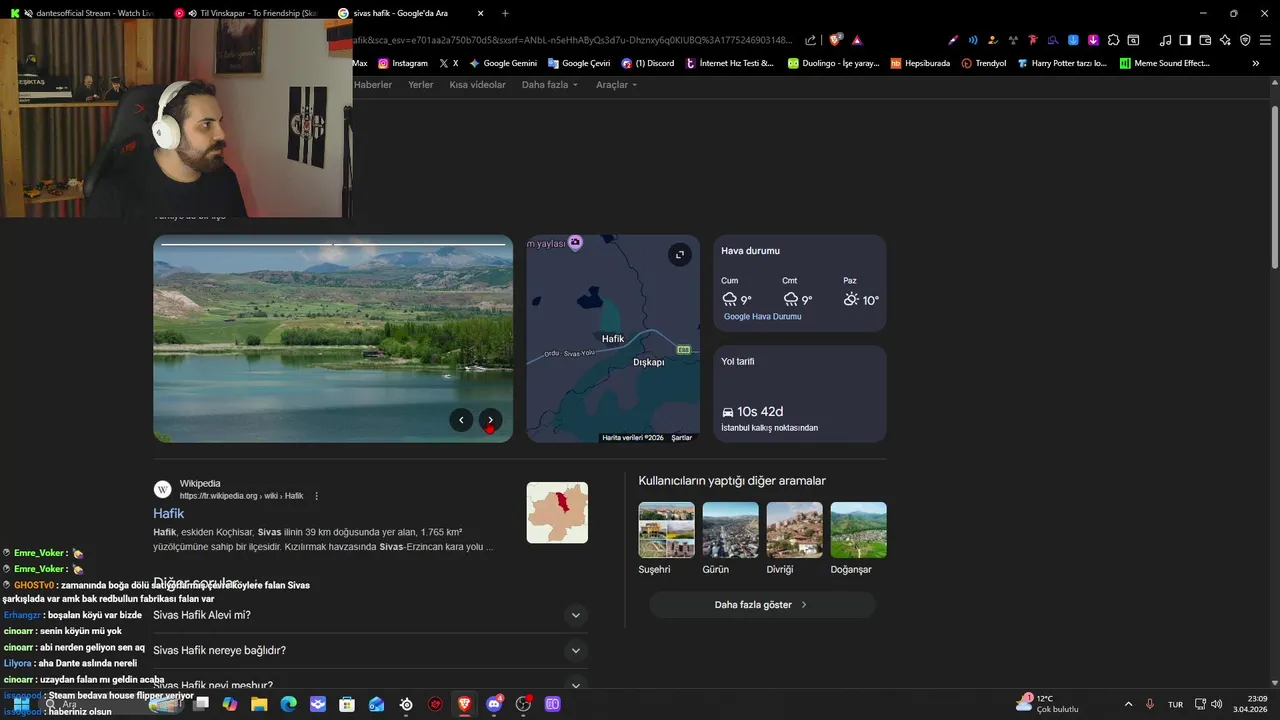Open Gürün related search thumbnail

point(731,530)
